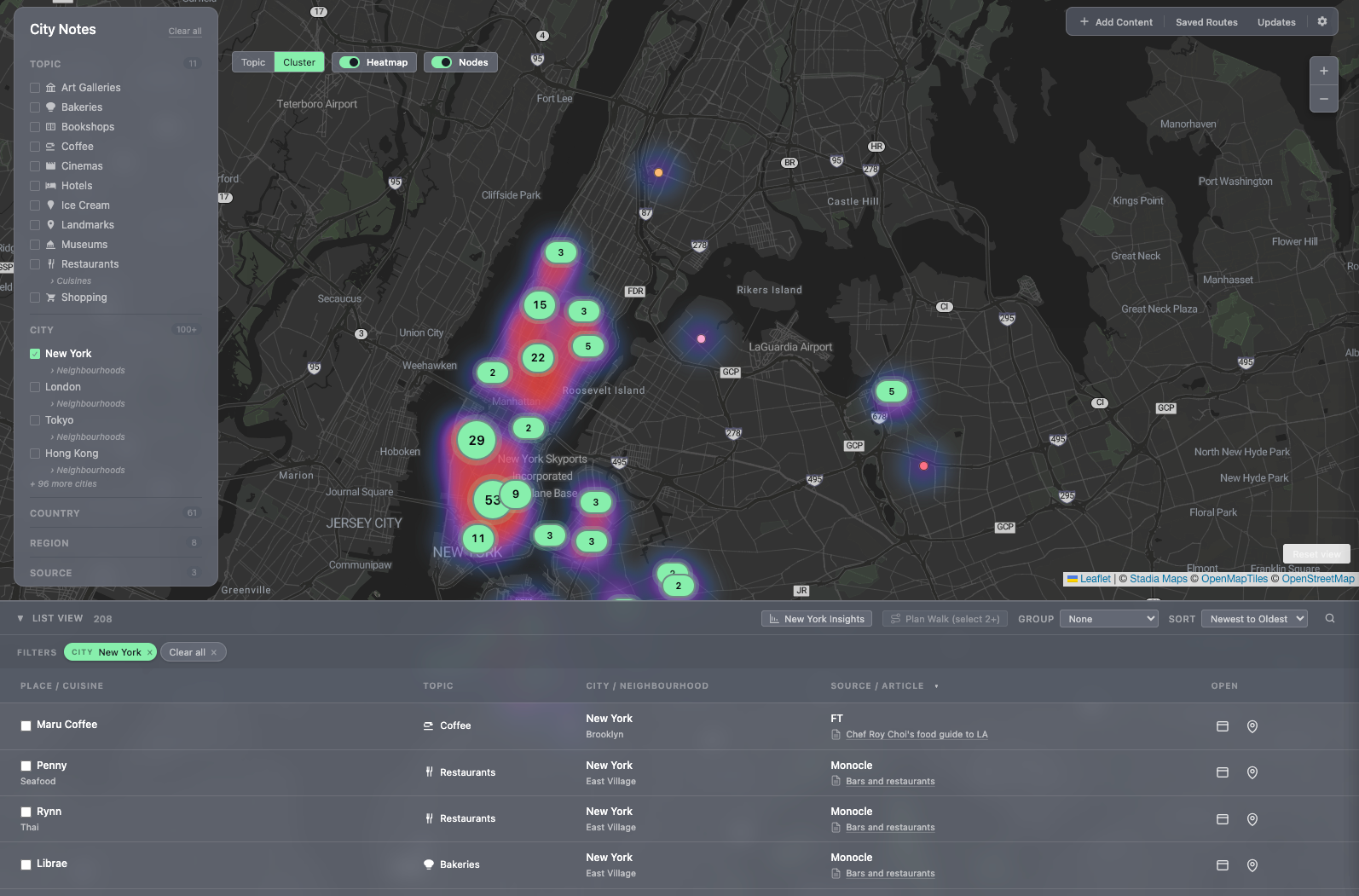
Task: Uncheck the New York city filter
Action: tap(35, 353)
